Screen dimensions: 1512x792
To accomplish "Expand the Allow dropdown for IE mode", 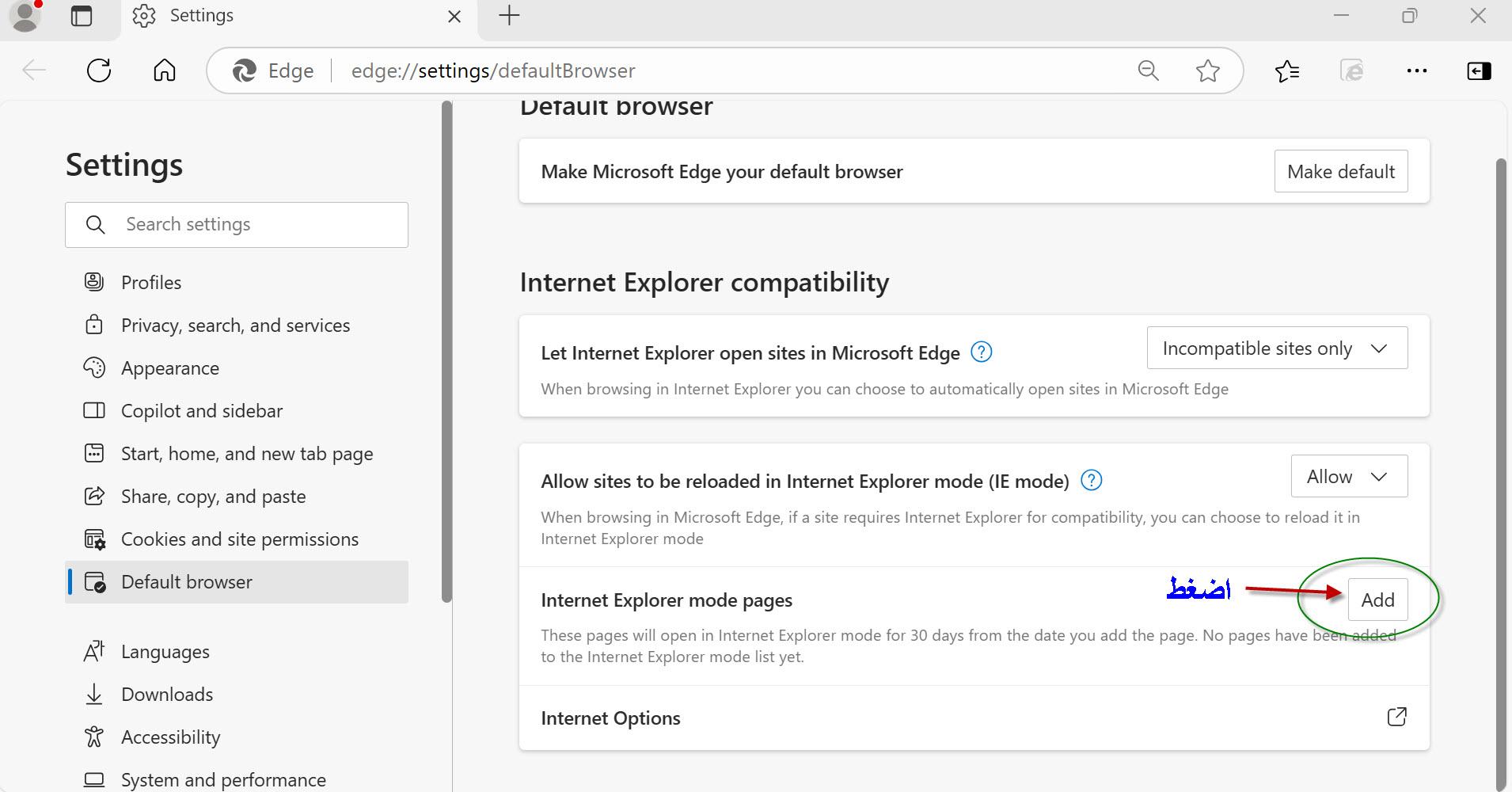I will click(x=1348, y=477).
